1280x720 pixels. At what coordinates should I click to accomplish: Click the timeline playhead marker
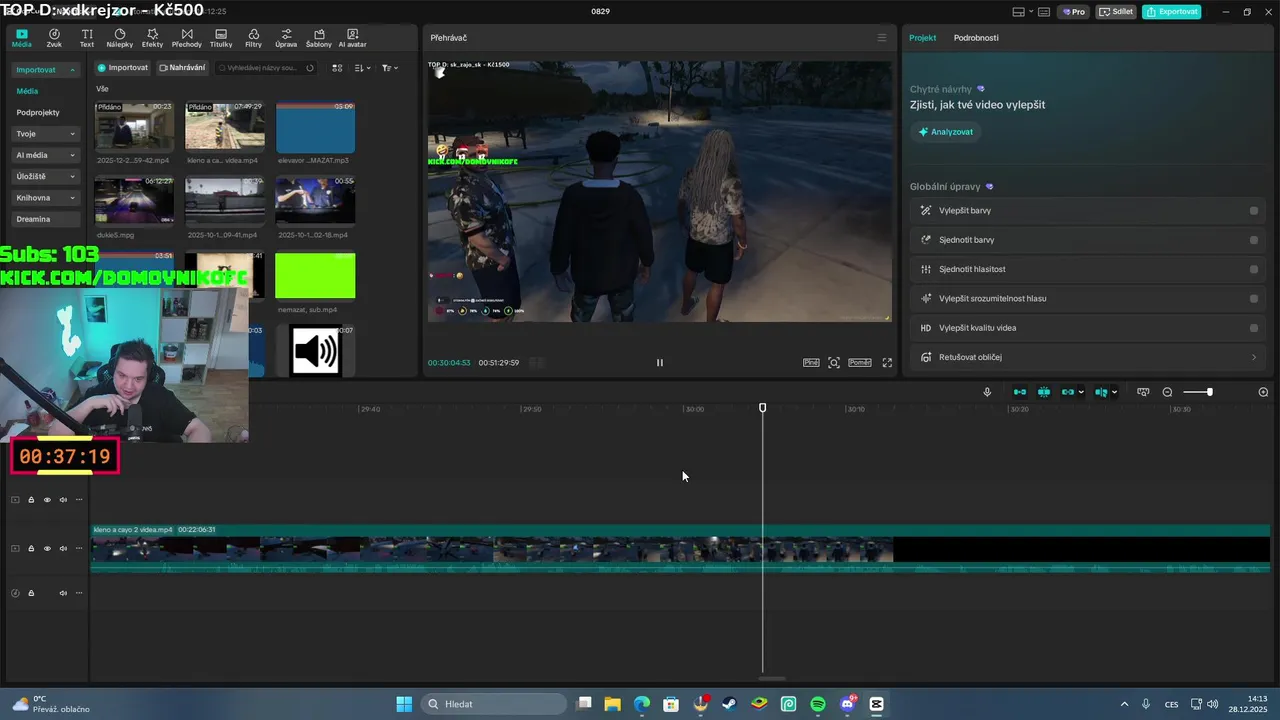pos(763,408)
